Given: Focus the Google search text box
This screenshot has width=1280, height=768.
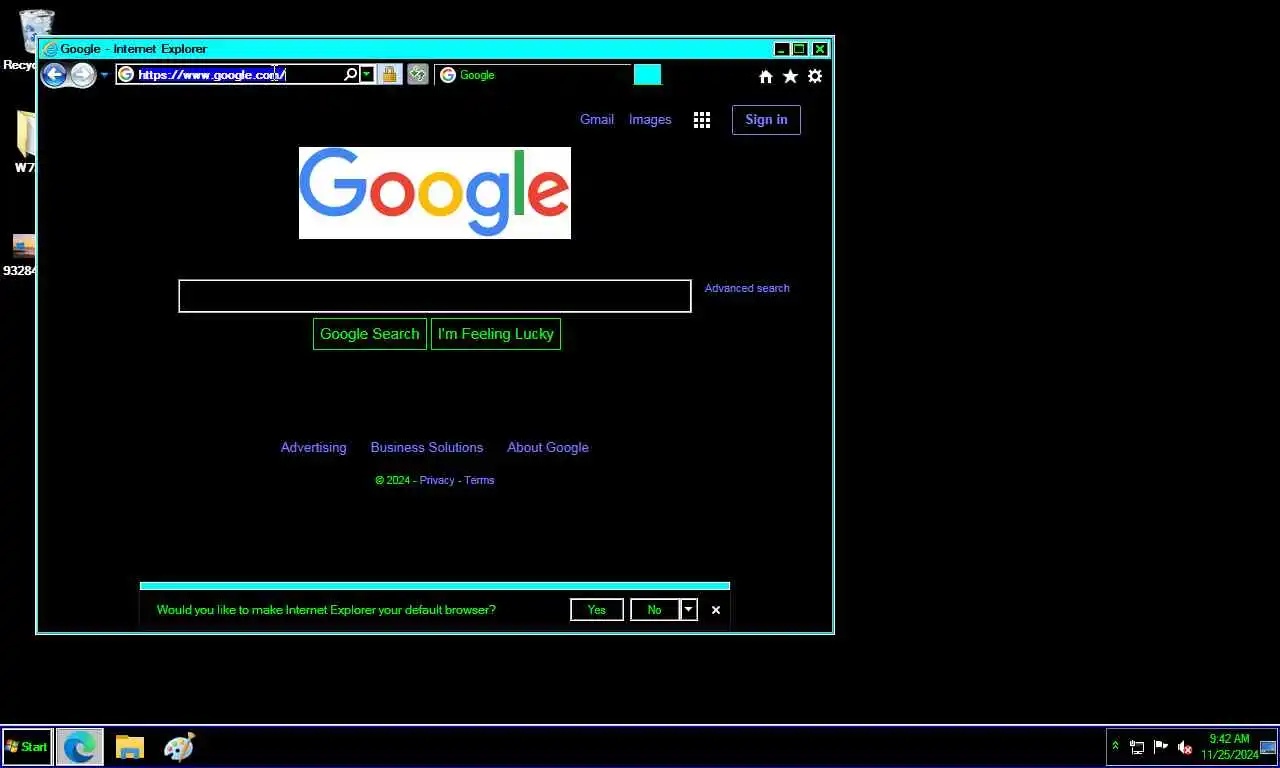Looking at the screenshot, I should (x=435, y=296).
